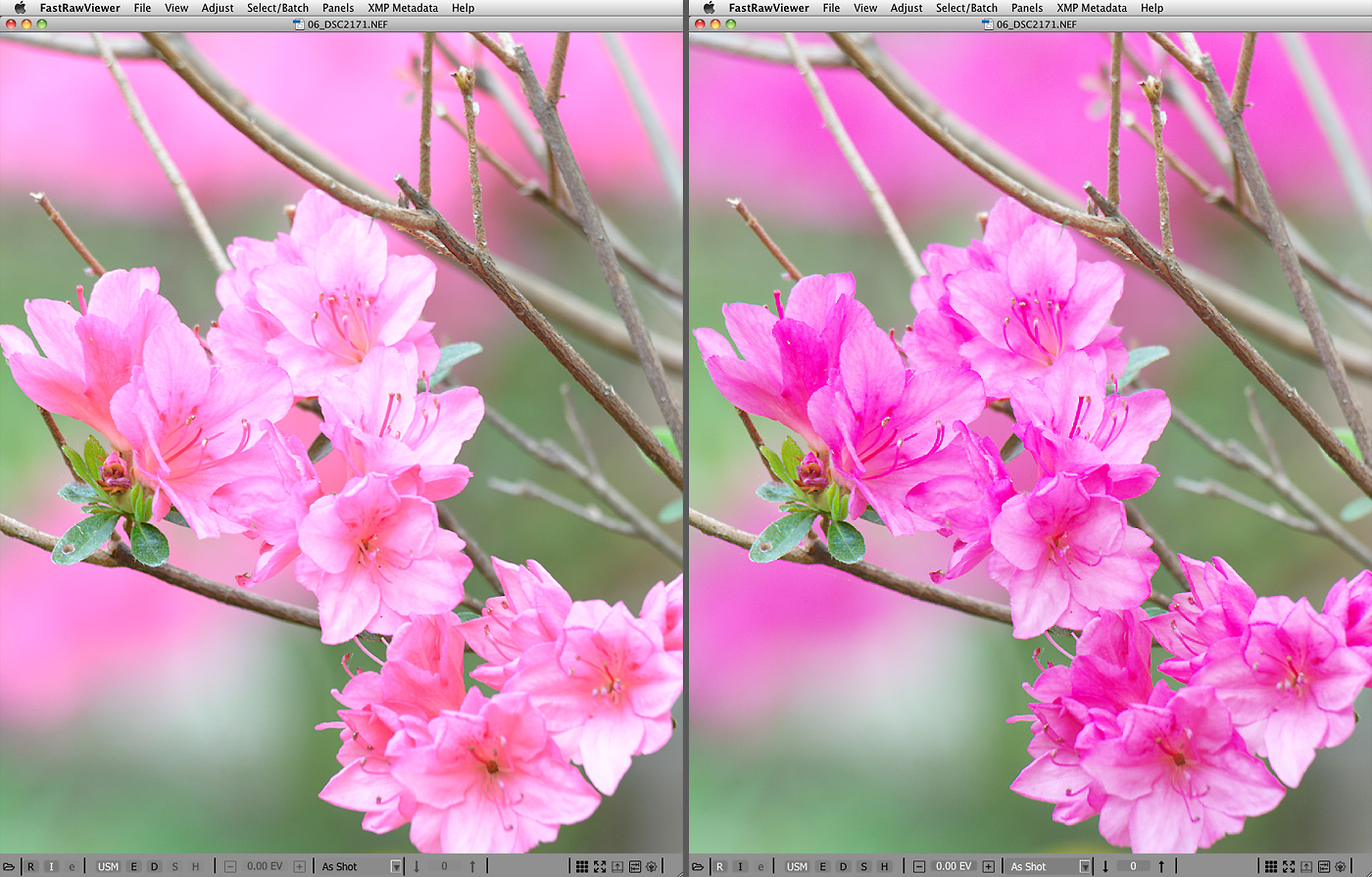Screen dimensions: 1372x877
Task: Toggle USM sharpening in left window
Action: 108,866
